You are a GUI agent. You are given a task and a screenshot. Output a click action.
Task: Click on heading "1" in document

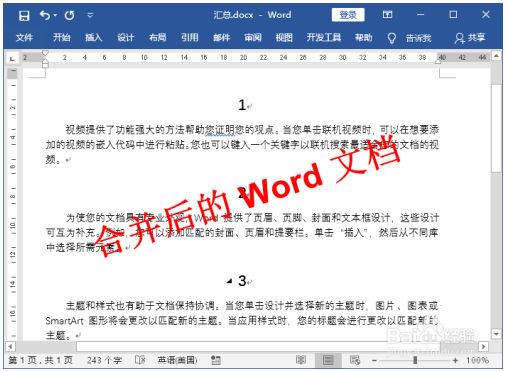coord(242,105)
